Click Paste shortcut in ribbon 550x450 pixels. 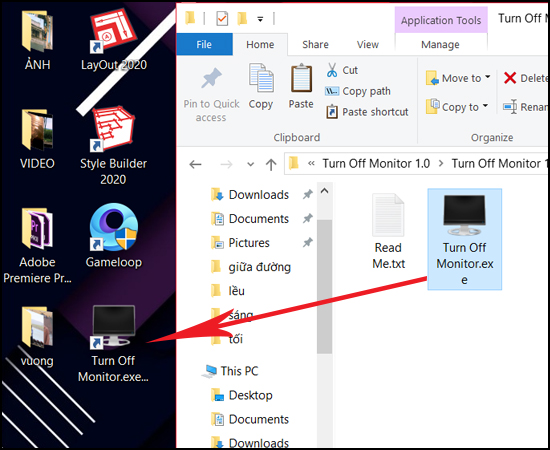coord(367,112)
